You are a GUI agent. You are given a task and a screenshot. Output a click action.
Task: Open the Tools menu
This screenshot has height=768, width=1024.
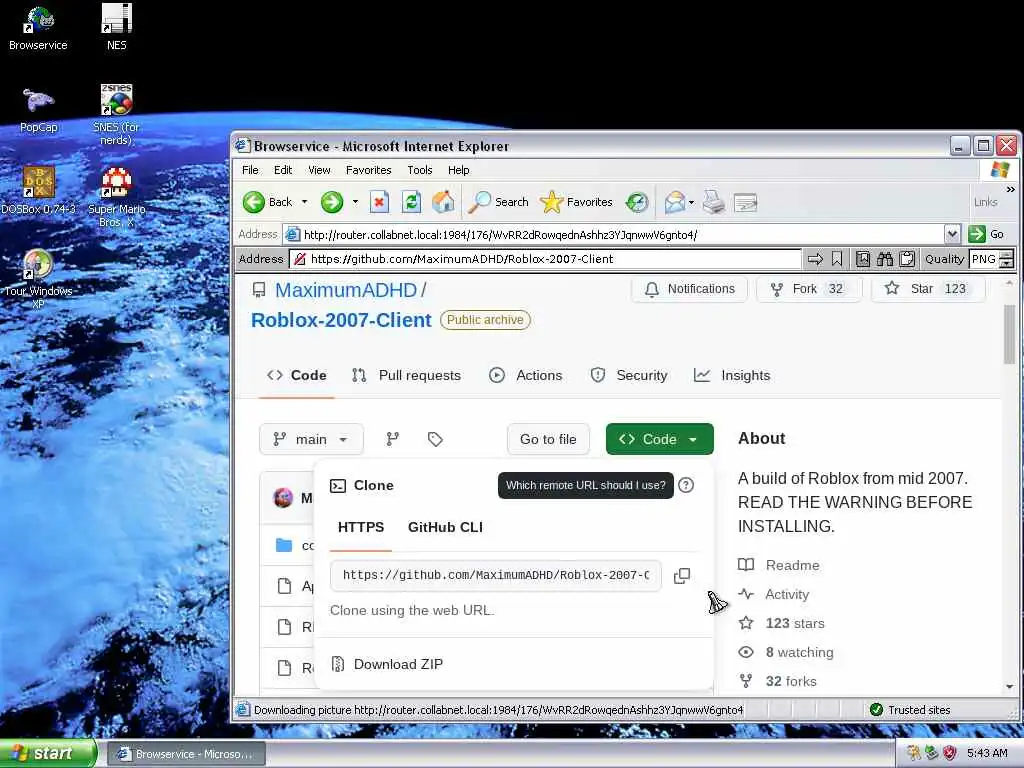click(x=419, y=170)
